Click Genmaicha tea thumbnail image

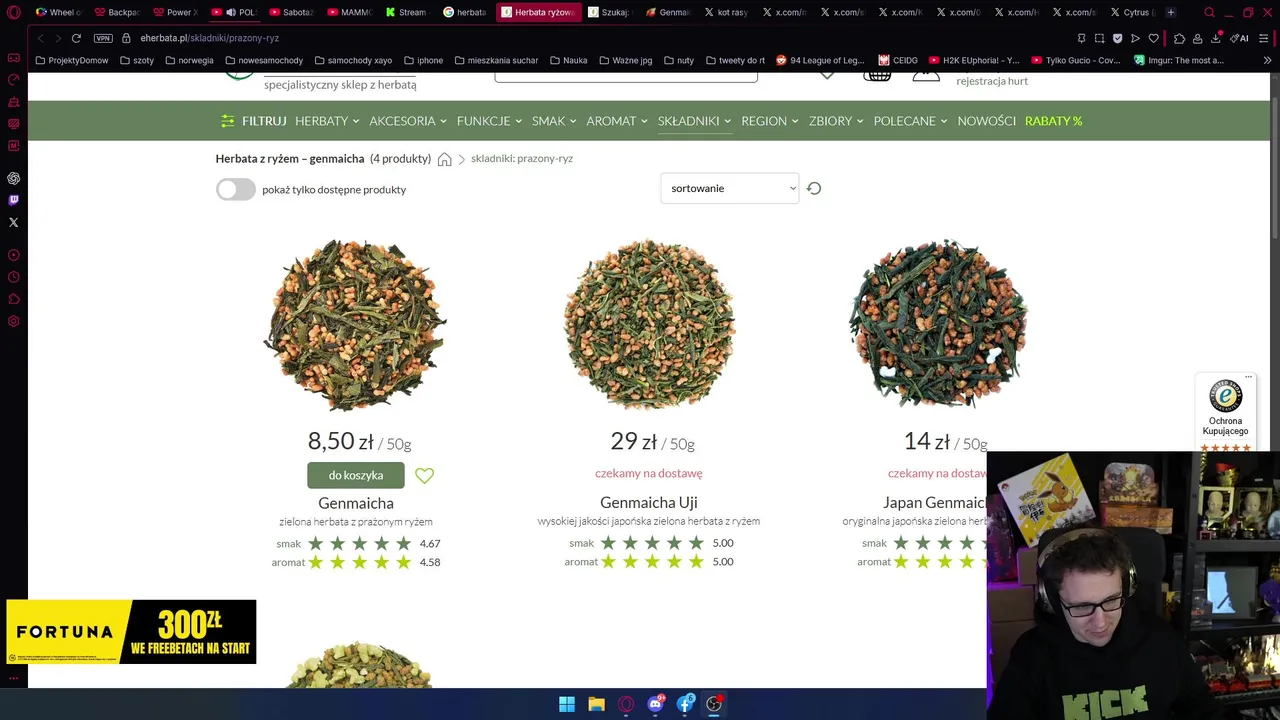(x=355, y=325)
